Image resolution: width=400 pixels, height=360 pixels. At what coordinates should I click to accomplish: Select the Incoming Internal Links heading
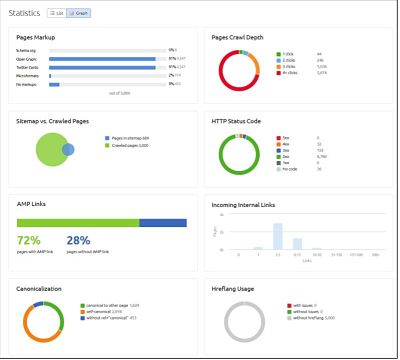click(243, 205)
